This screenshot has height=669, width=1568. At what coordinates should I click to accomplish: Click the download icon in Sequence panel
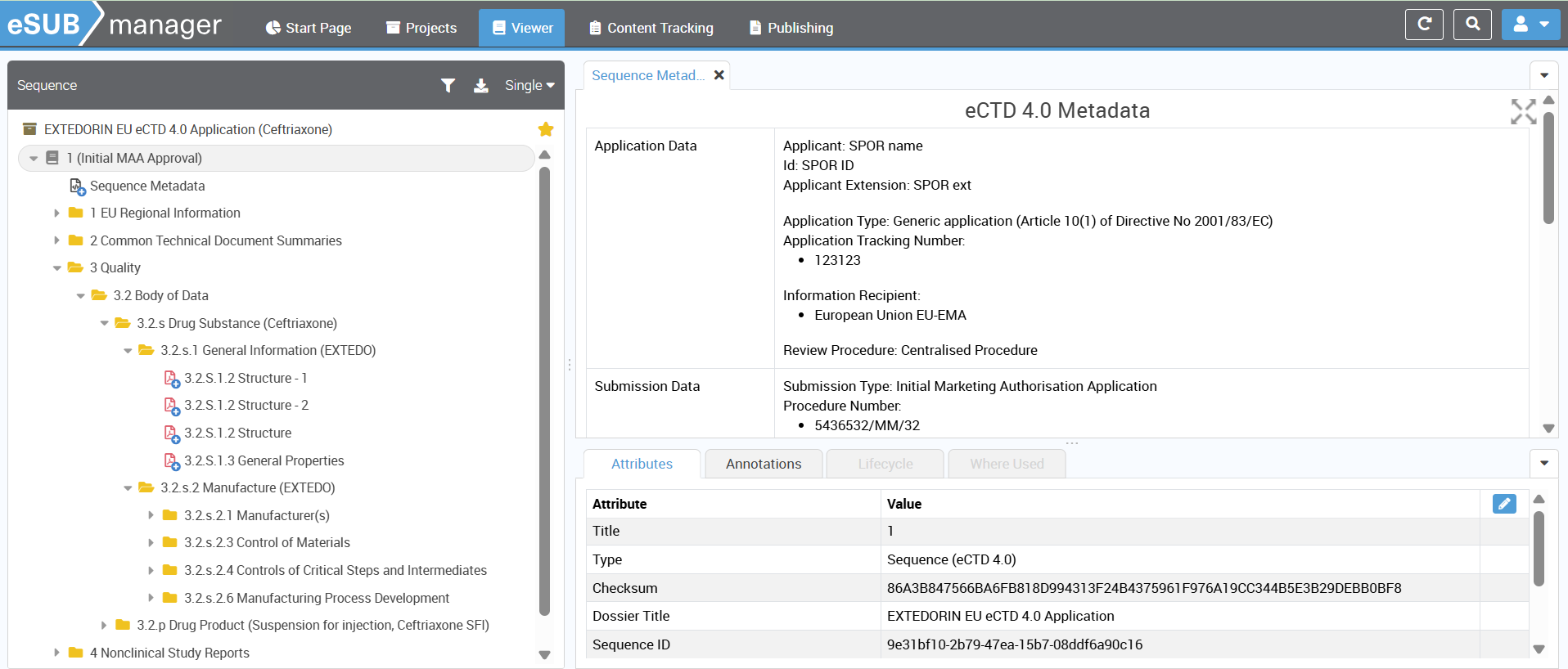[481, 85]
